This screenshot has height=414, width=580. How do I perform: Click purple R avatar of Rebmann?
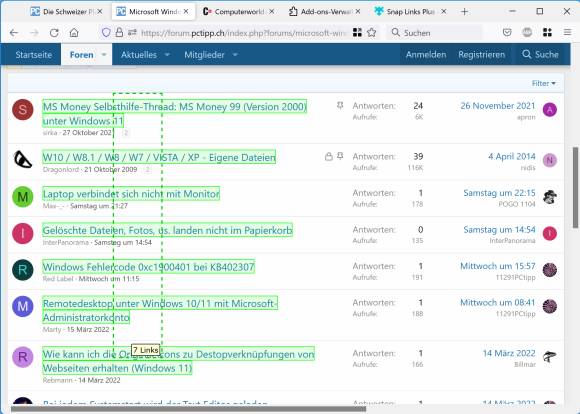(x=23, y=357)
